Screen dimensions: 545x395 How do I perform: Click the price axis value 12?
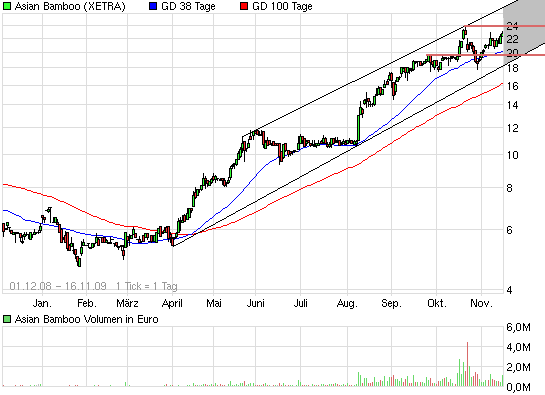pos(512,128)
